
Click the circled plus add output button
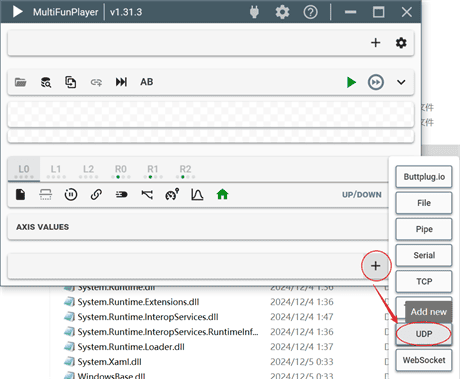point(376,266)
